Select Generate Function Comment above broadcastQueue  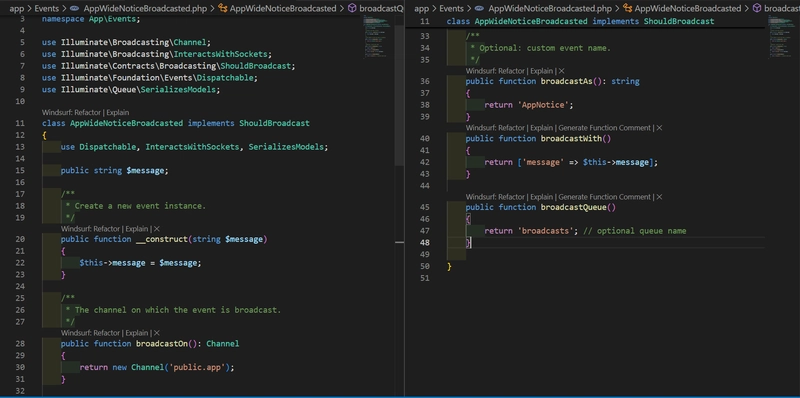pos(605,196)
